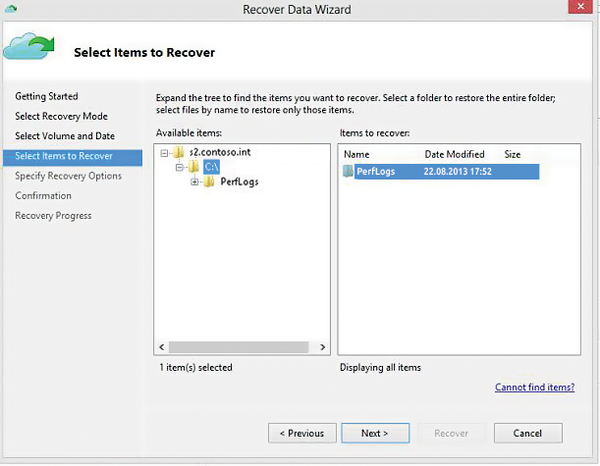Click the cloud backup icon in title bar

pos(11,8)
